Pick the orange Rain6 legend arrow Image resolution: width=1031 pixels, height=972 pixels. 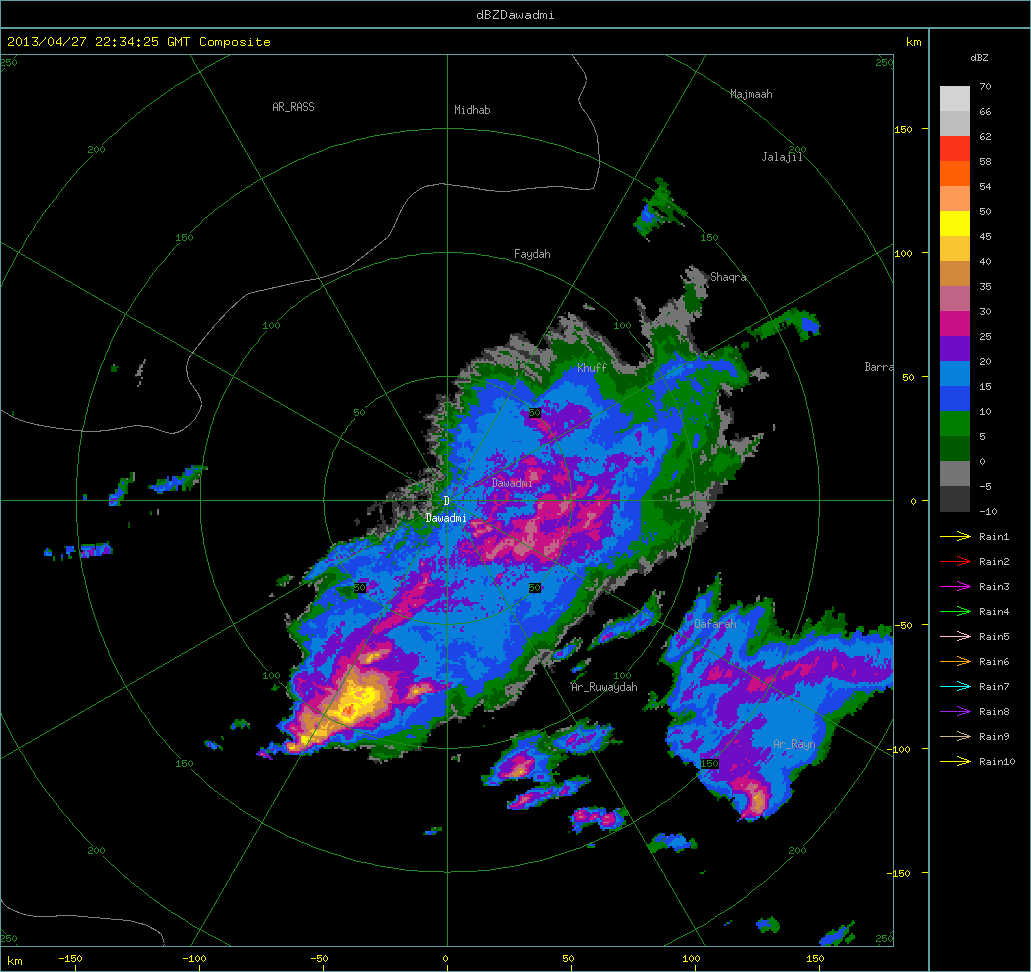955,662
